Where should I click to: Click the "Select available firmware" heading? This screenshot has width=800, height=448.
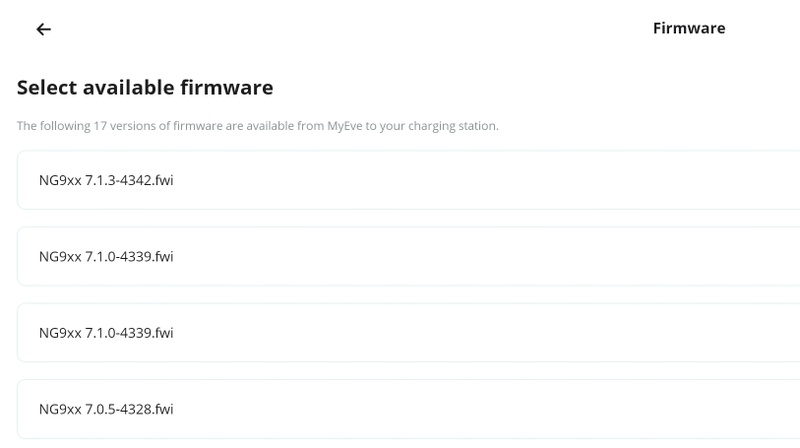point(145,88)
